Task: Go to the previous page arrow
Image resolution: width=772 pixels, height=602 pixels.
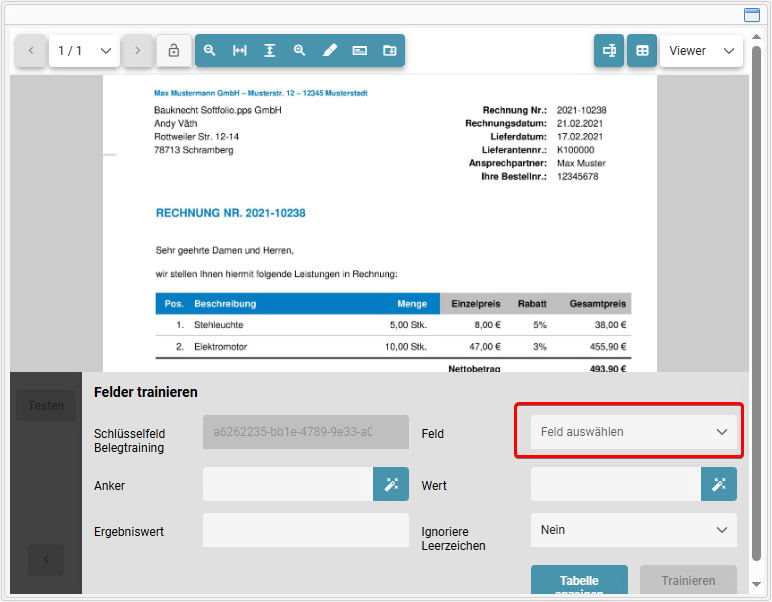Action: pyautogui.click(x=31, y=51)
